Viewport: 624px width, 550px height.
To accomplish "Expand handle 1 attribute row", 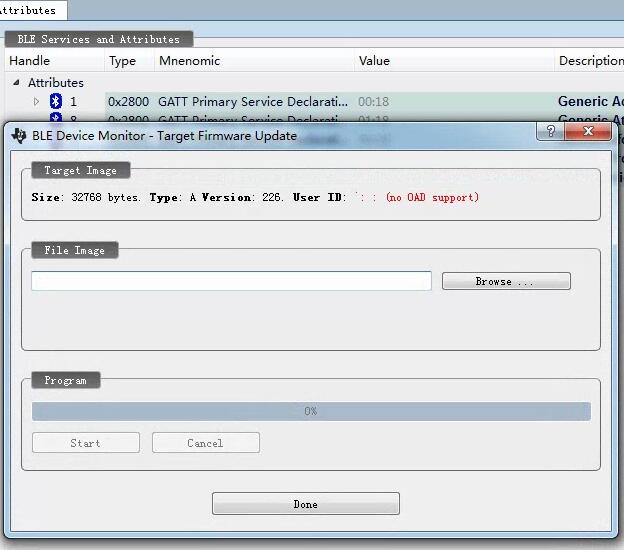I will tap(36, 101).
